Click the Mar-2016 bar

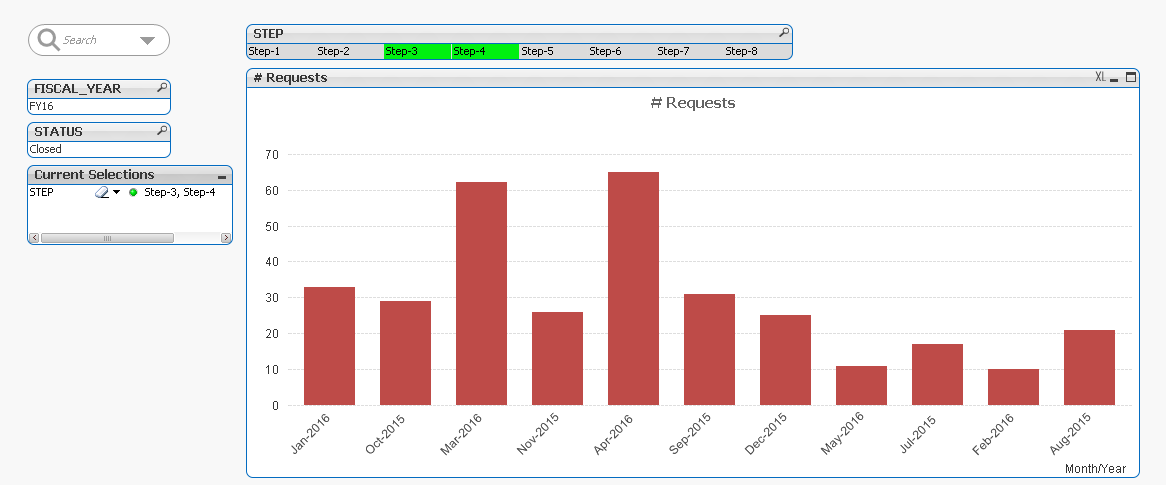click(481, 294)
